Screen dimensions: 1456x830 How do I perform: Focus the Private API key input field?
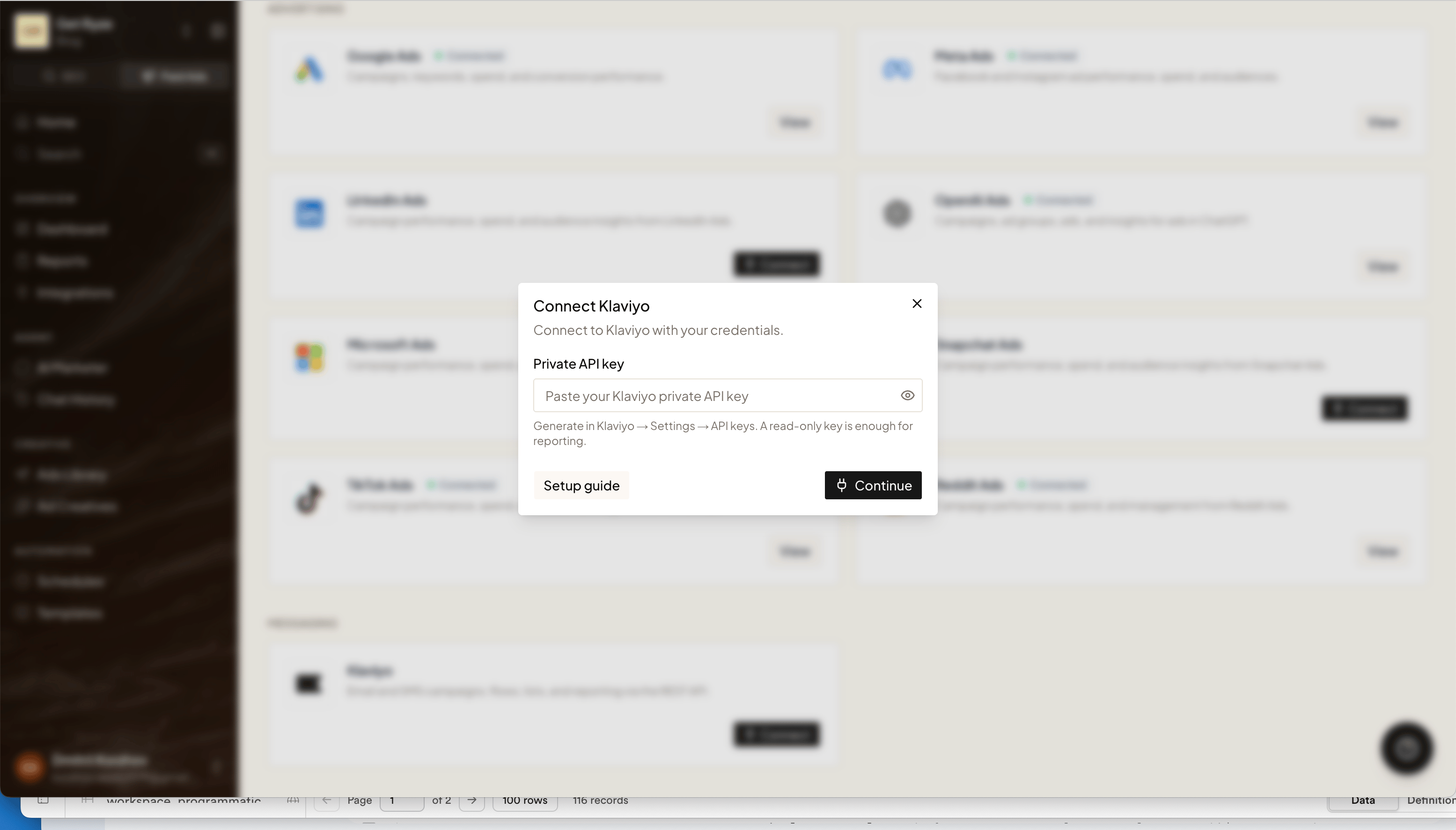(x=728, y=396)
